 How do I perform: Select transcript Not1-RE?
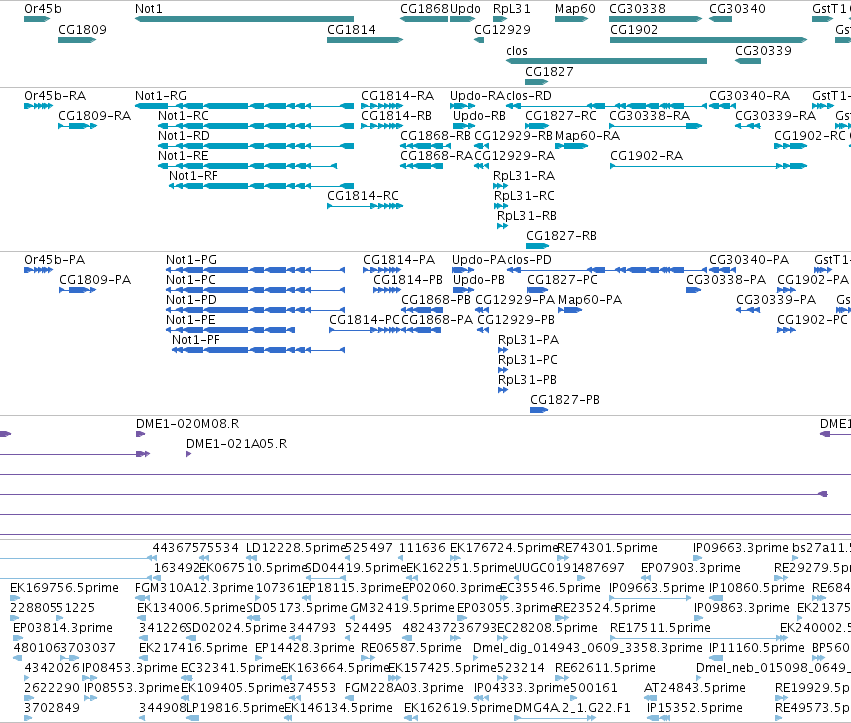point(183,156)
